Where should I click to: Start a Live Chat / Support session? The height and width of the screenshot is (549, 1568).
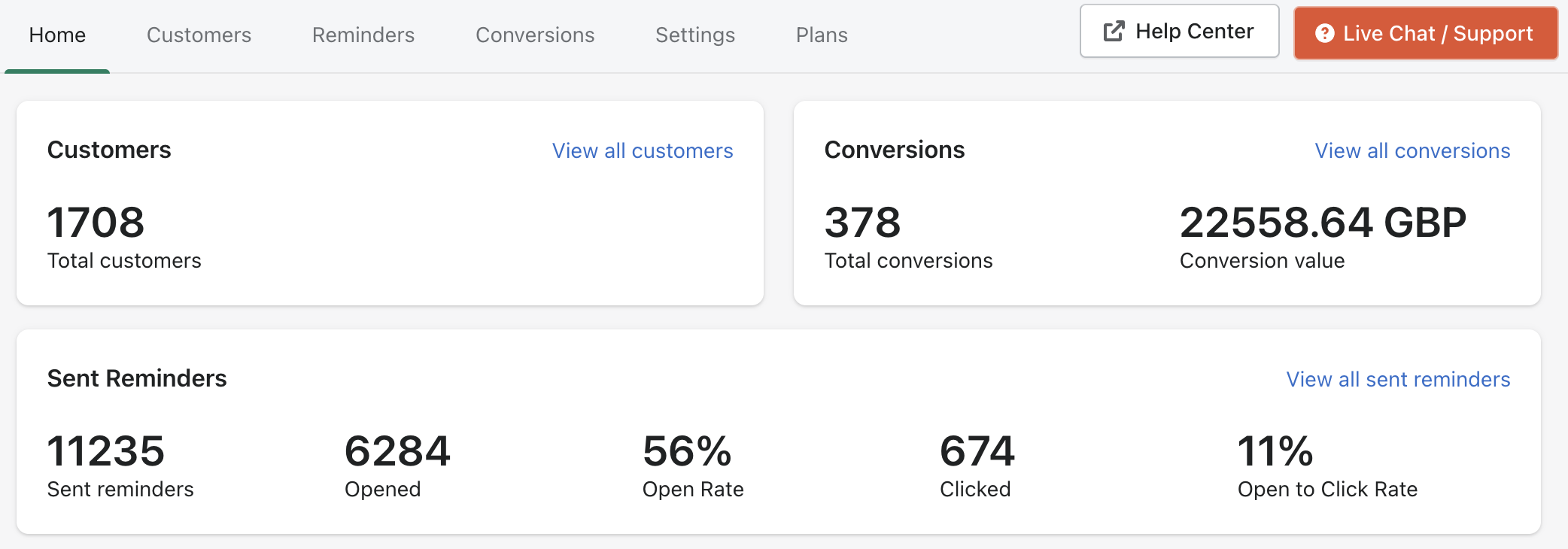[x=1437, y=34]
